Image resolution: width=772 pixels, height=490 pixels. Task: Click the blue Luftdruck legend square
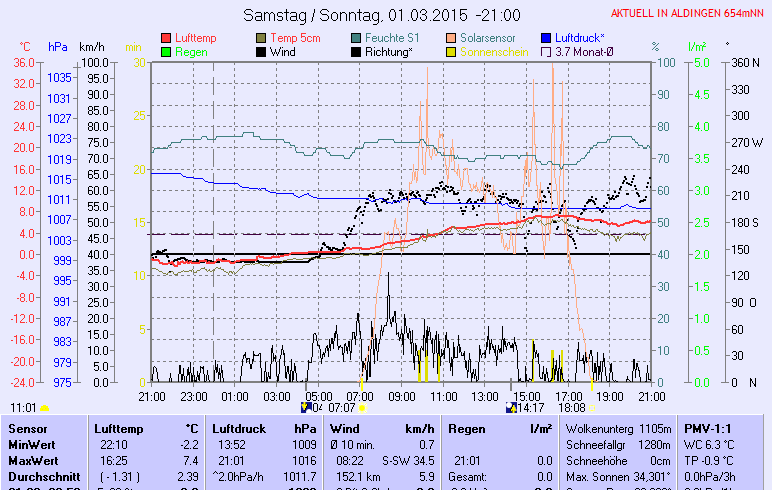tap(546, 38)
